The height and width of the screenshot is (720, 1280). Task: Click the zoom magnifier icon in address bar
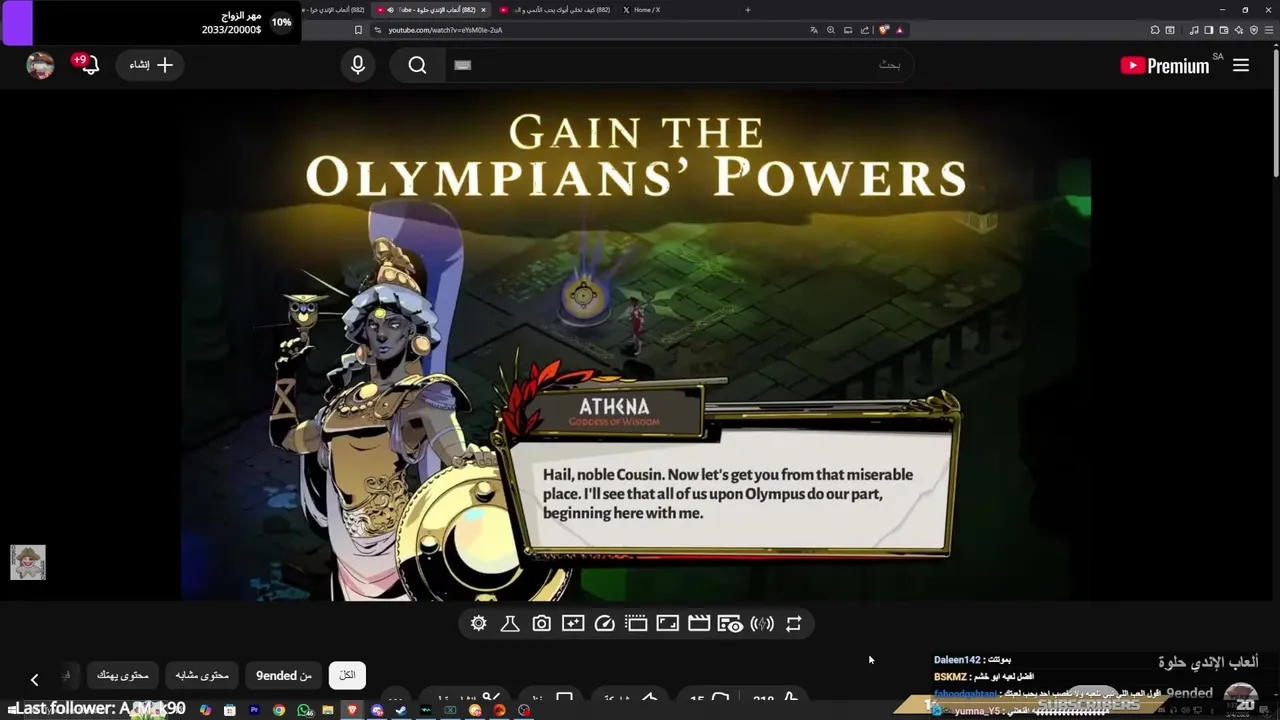(x=831, y=30)
